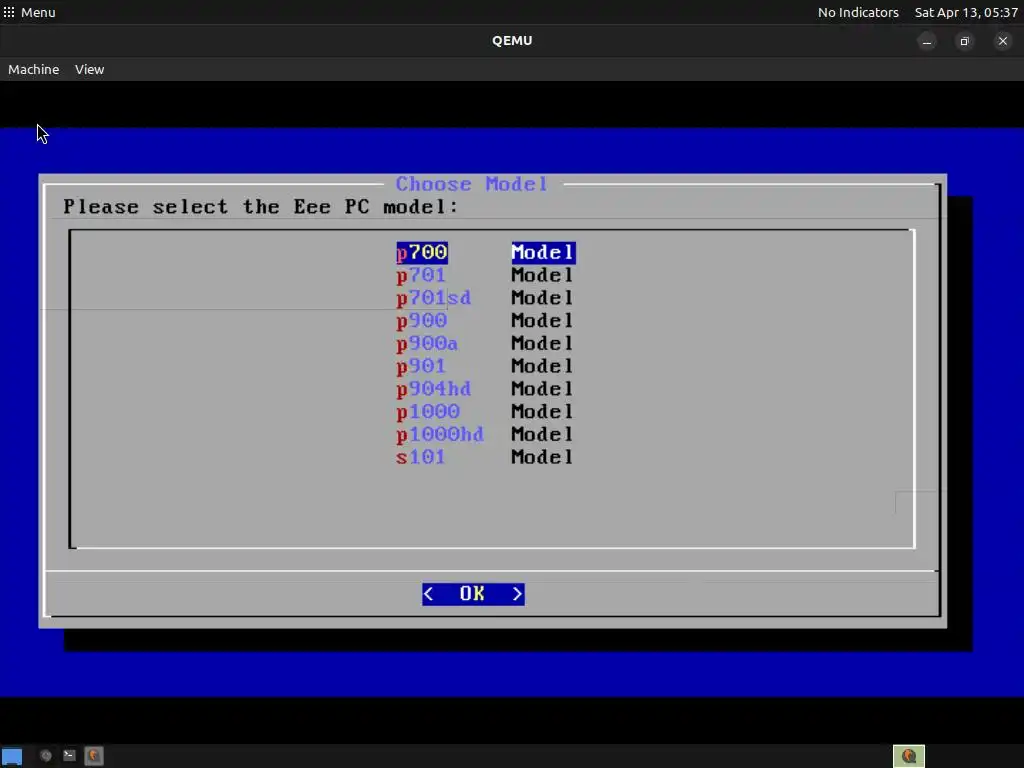Viewport: 1024px width, 768px height.
Task: Click the OK button
Action: [473, 594]
